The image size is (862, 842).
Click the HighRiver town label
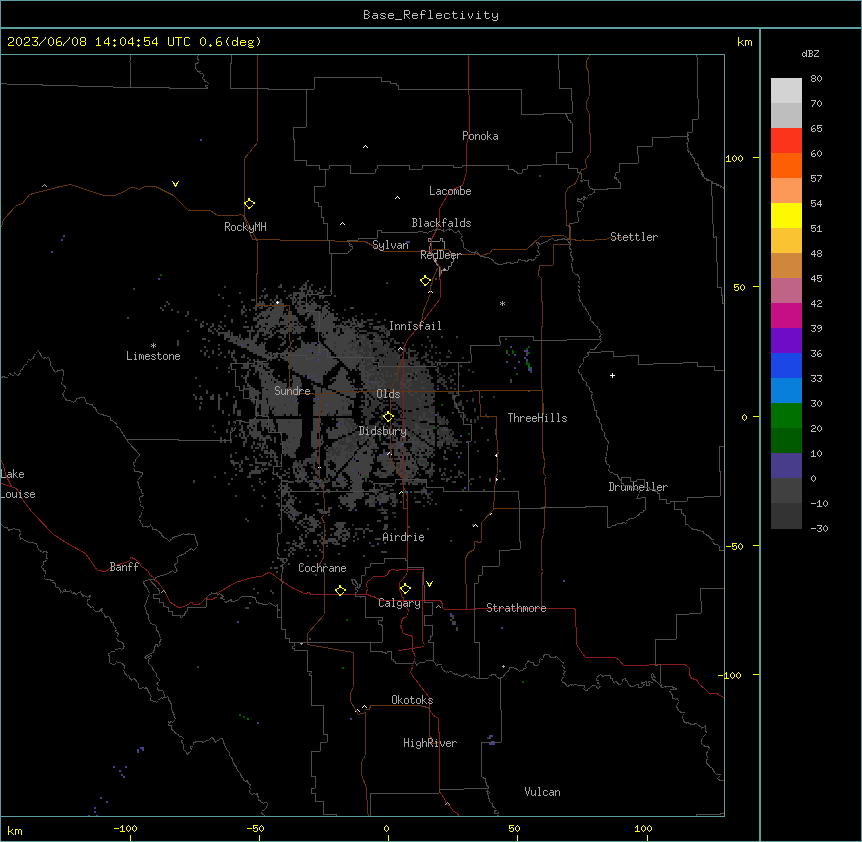pyautogui.click(x=430, y=743)
